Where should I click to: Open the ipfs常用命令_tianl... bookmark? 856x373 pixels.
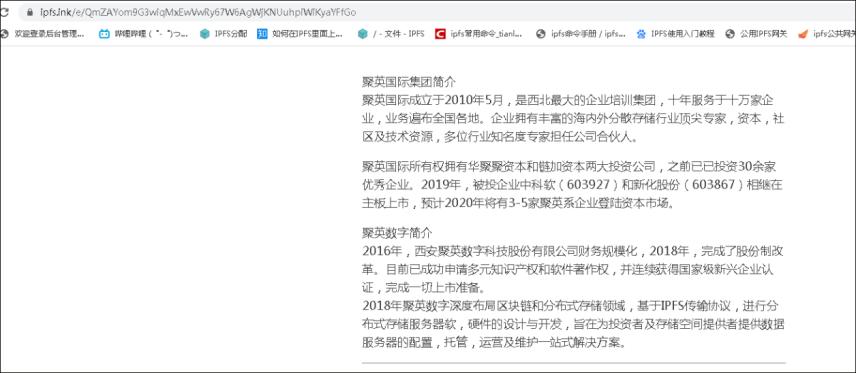tap(479, 34)
